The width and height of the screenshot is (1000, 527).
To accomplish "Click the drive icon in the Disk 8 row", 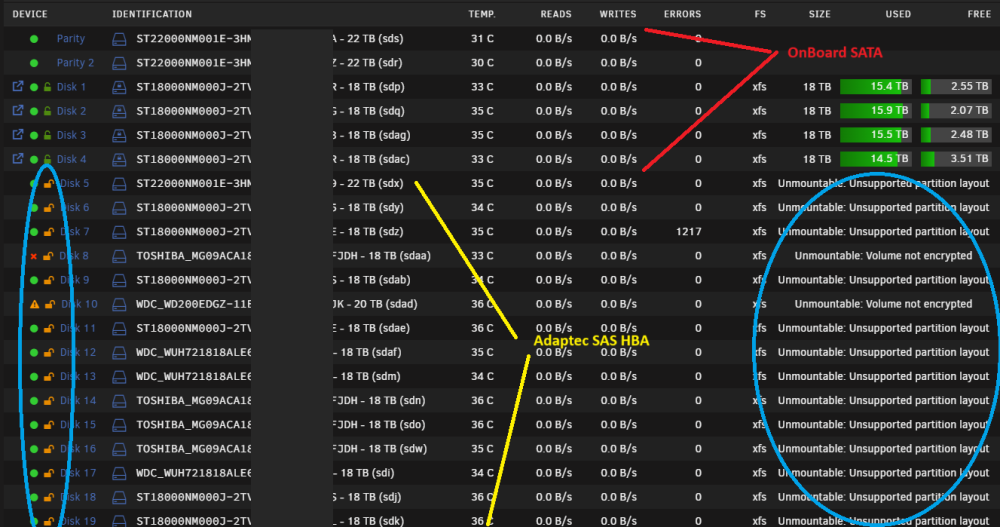I will (x=119, y=256).
